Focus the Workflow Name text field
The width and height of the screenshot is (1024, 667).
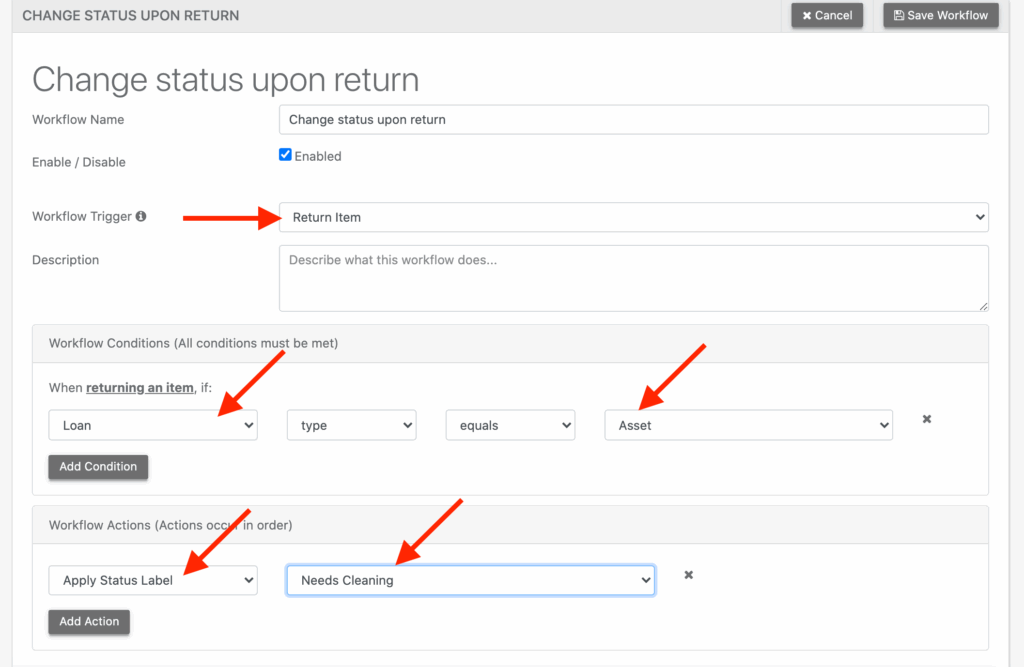633,119
